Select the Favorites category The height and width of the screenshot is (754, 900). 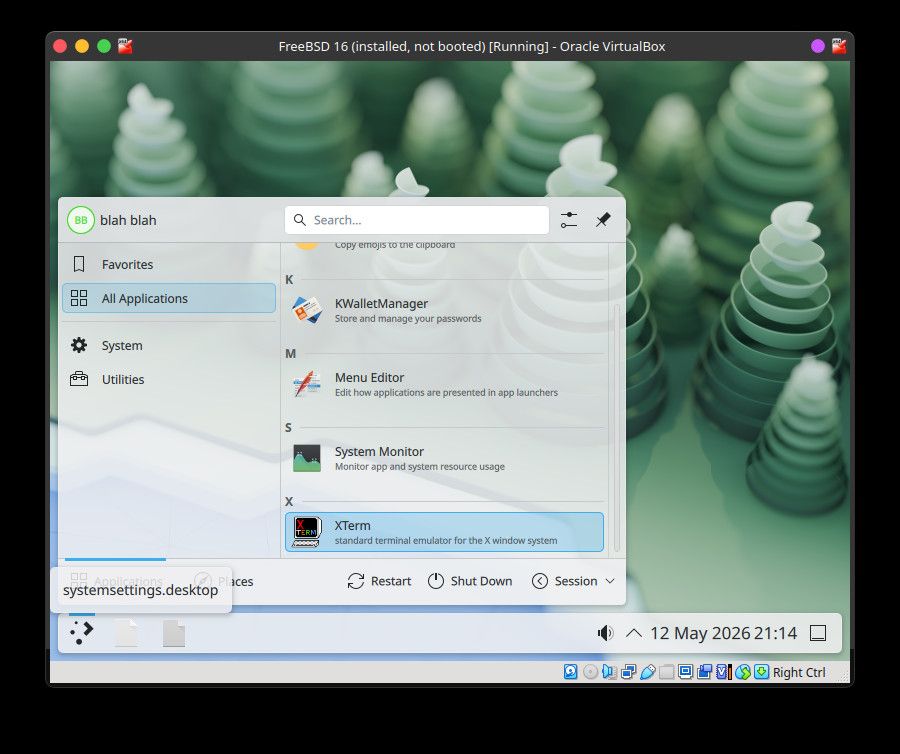pyautogui.click(x=169, y=265)
